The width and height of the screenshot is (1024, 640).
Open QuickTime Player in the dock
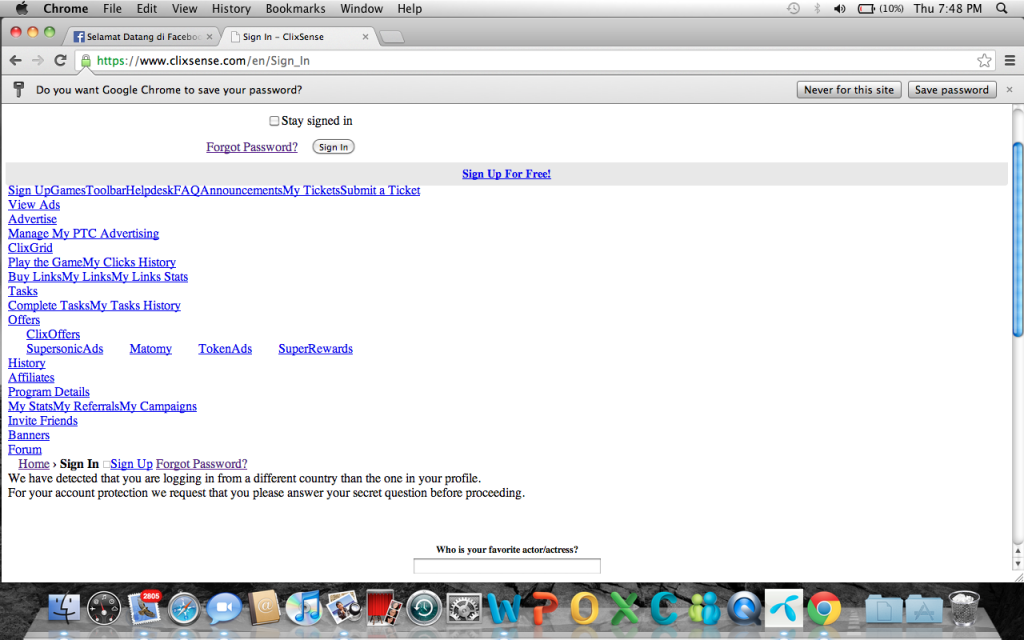[x=744, y=609]
